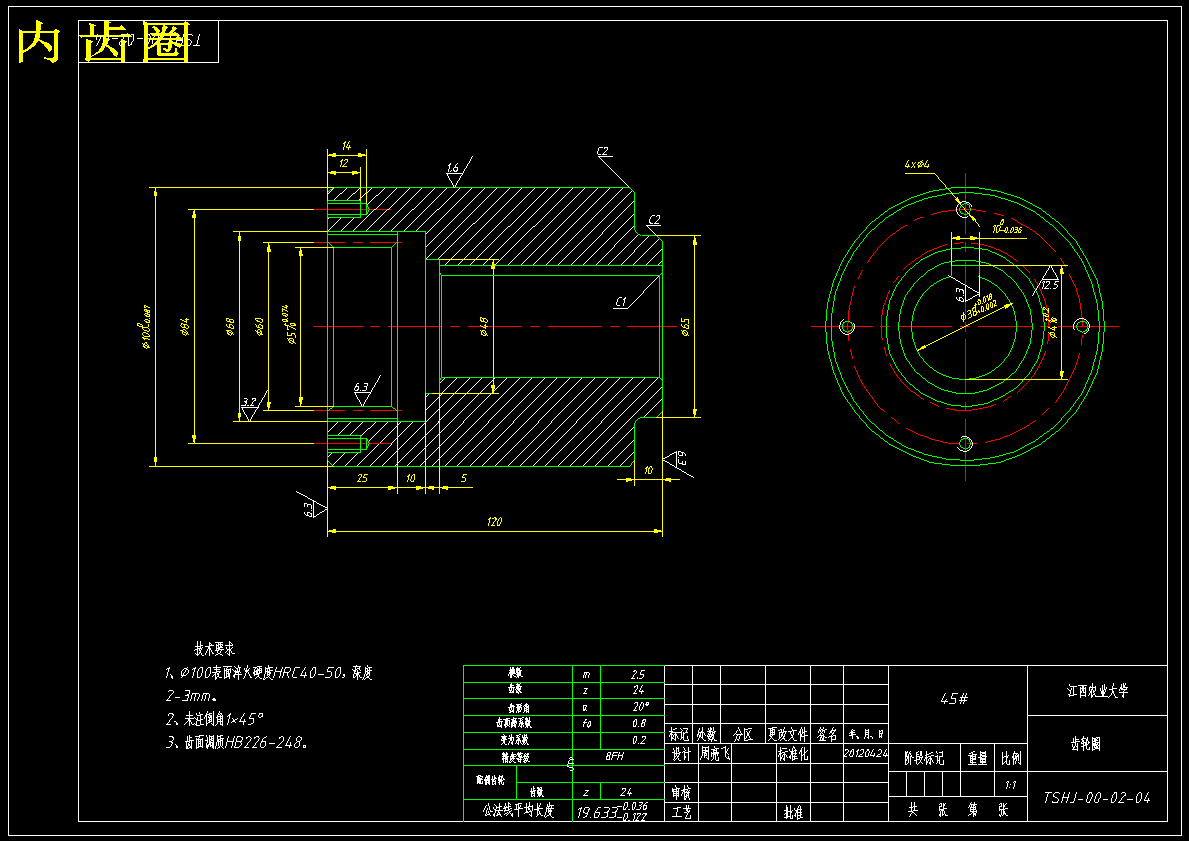Click the 阶段标记 cell
This screenshot has height=841, width=1189.
924,758
